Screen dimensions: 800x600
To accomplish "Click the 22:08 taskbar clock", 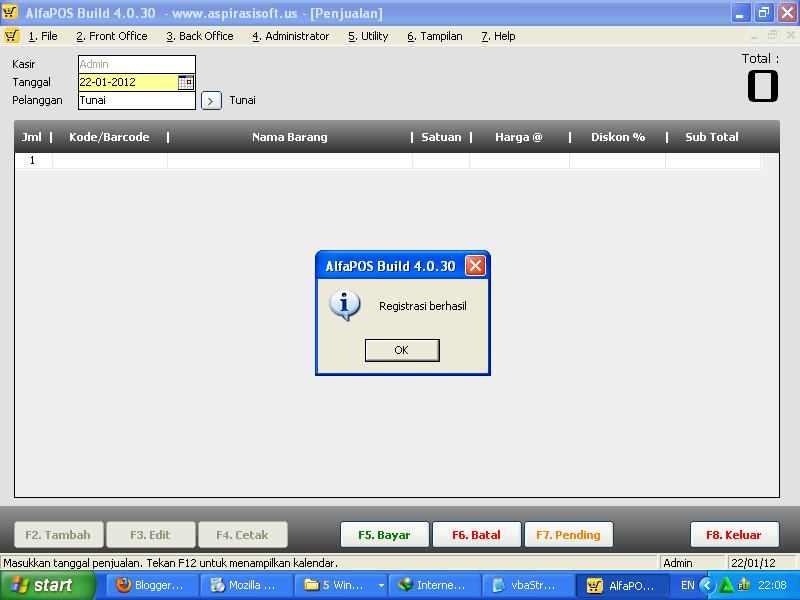I will point(773,585).
